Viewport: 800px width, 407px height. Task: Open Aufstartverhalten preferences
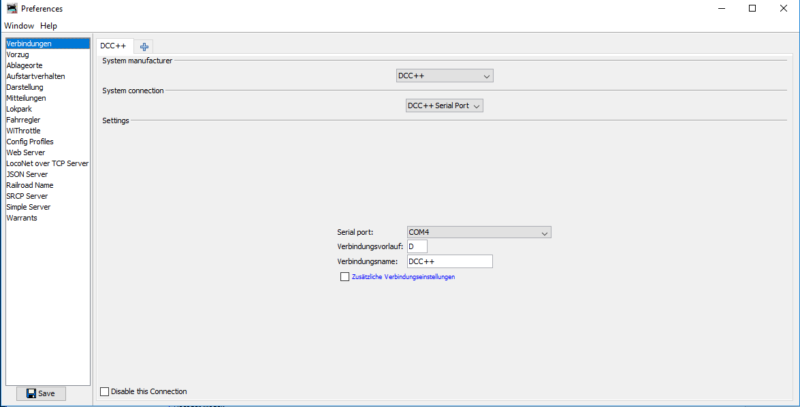[x=48, y=77]
